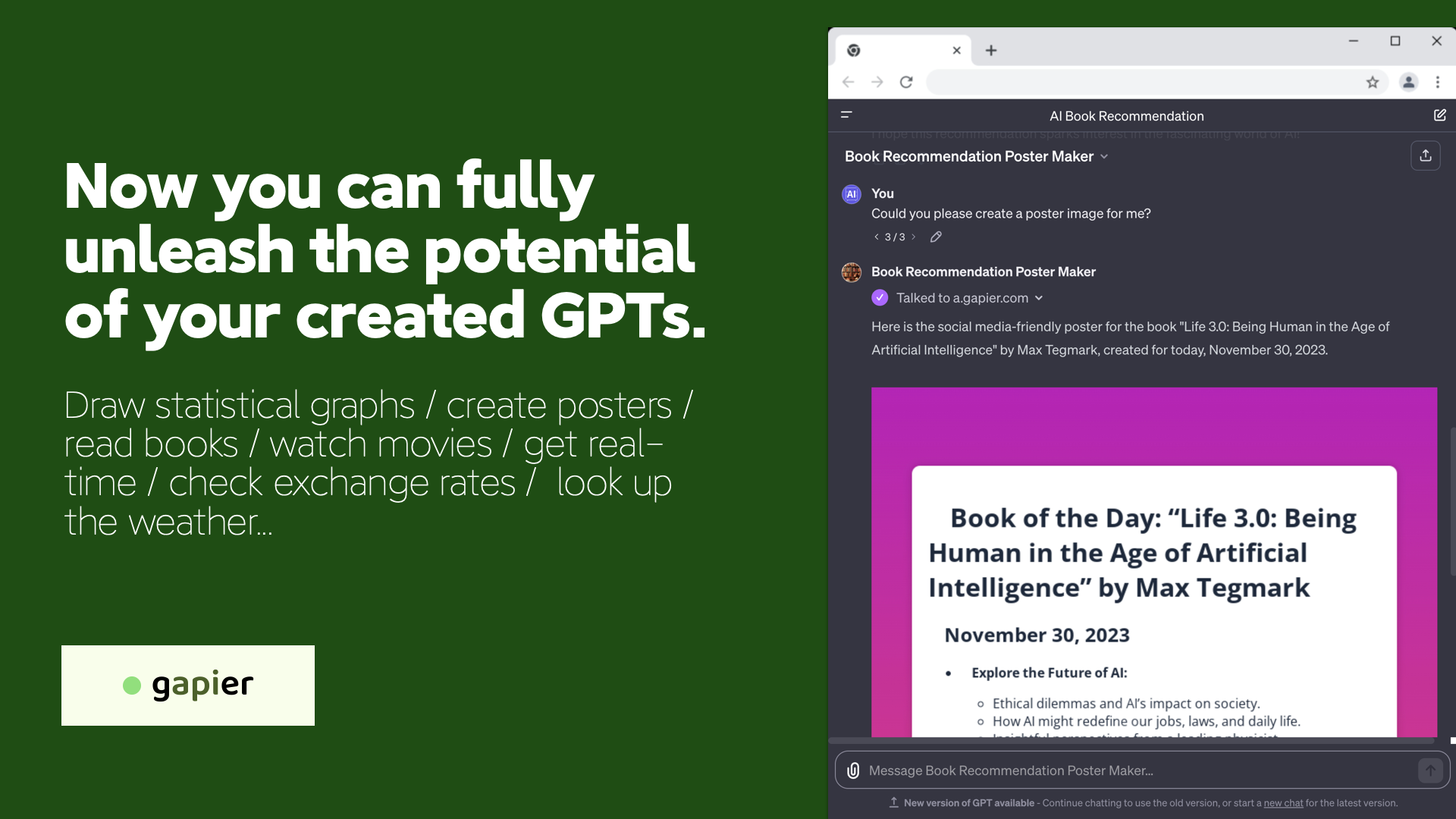Go to next message version arrow
This screenshot has width=1456, height=819.
point(913,237)
